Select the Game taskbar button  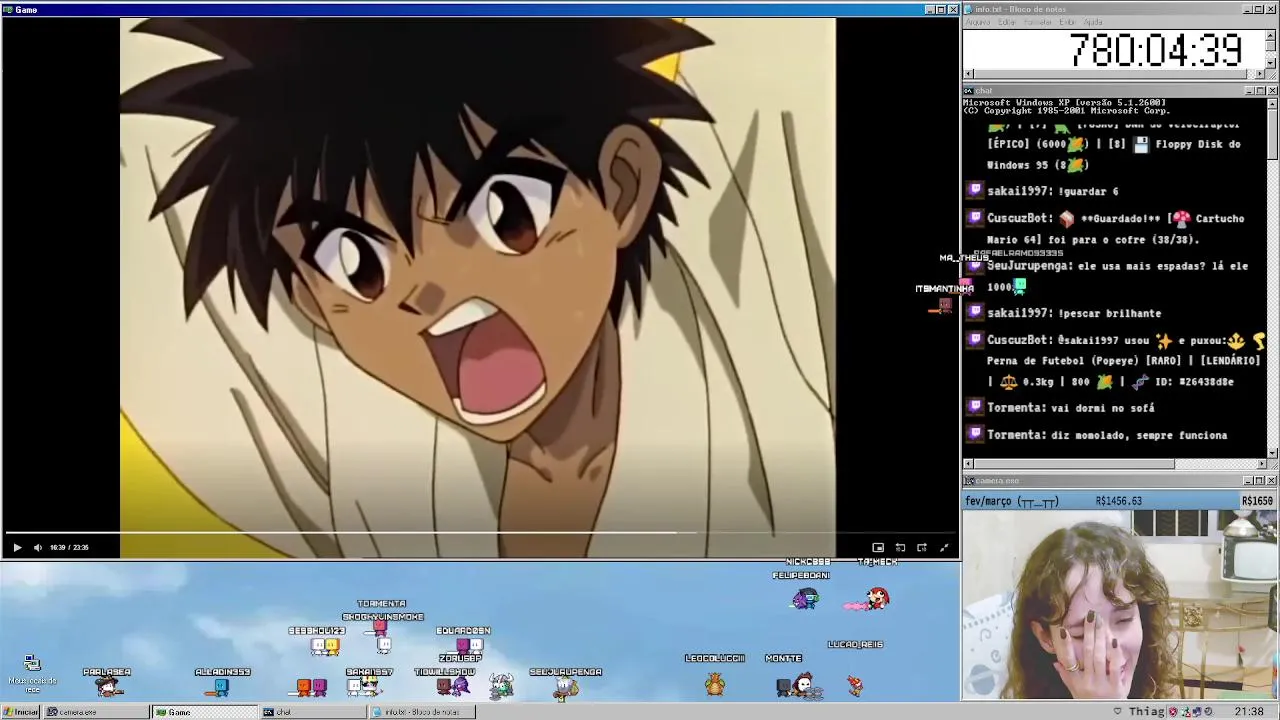[x=203, y=712]
